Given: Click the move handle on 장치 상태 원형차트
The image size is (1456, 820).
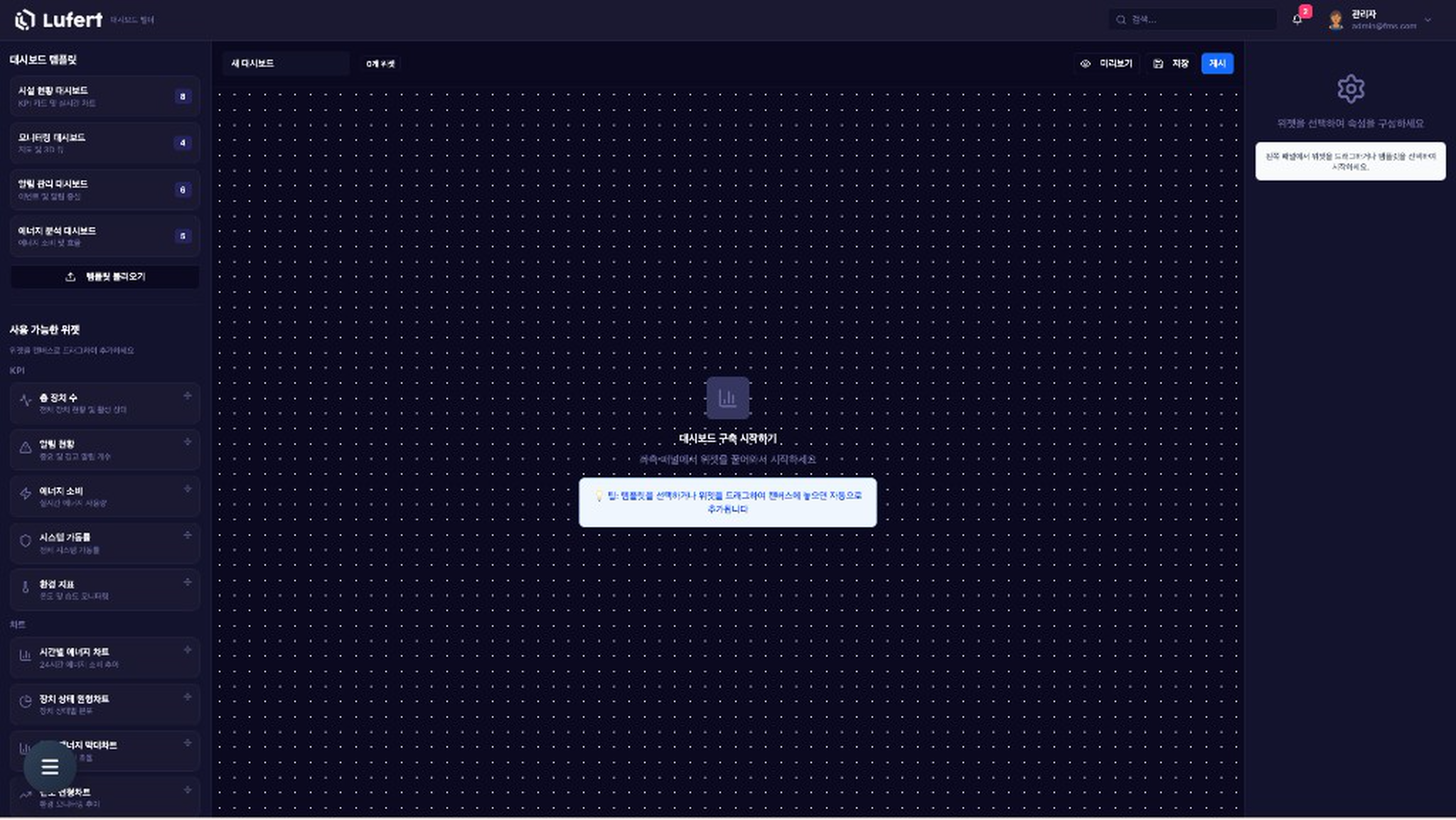Looking at the screenshot, I should (188, 696).
